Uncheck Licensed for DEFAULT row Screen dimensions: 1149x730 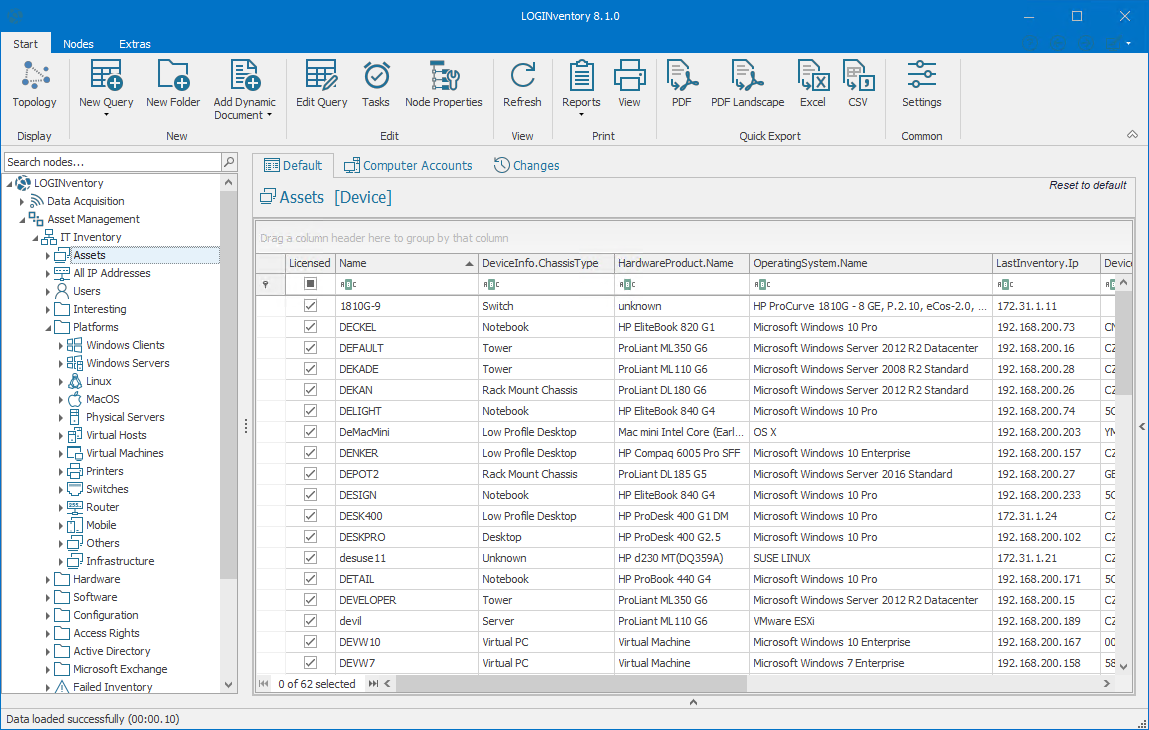coord(311,347)
